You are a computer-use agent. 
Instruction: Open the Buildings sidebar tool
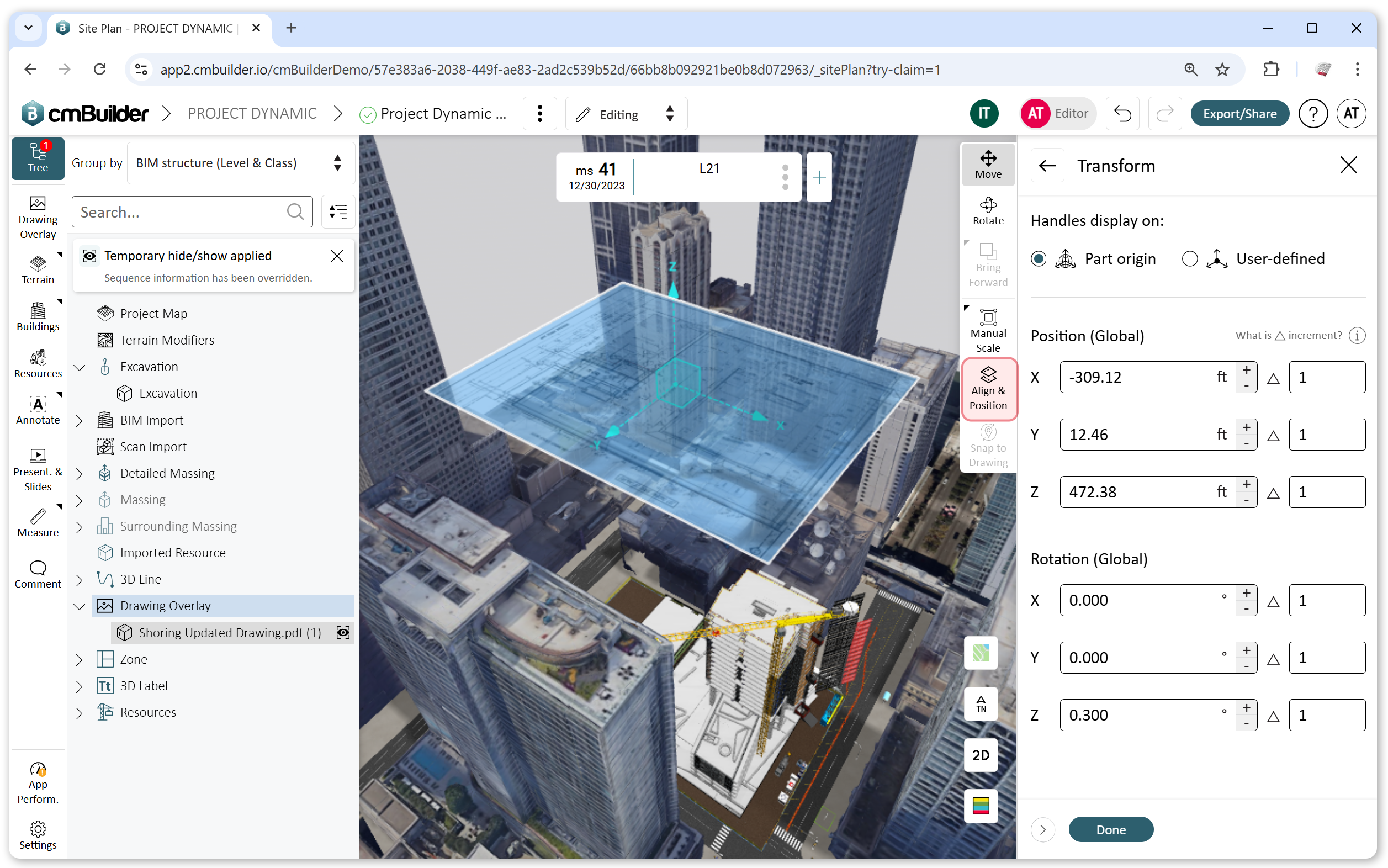tap(38, 317)
